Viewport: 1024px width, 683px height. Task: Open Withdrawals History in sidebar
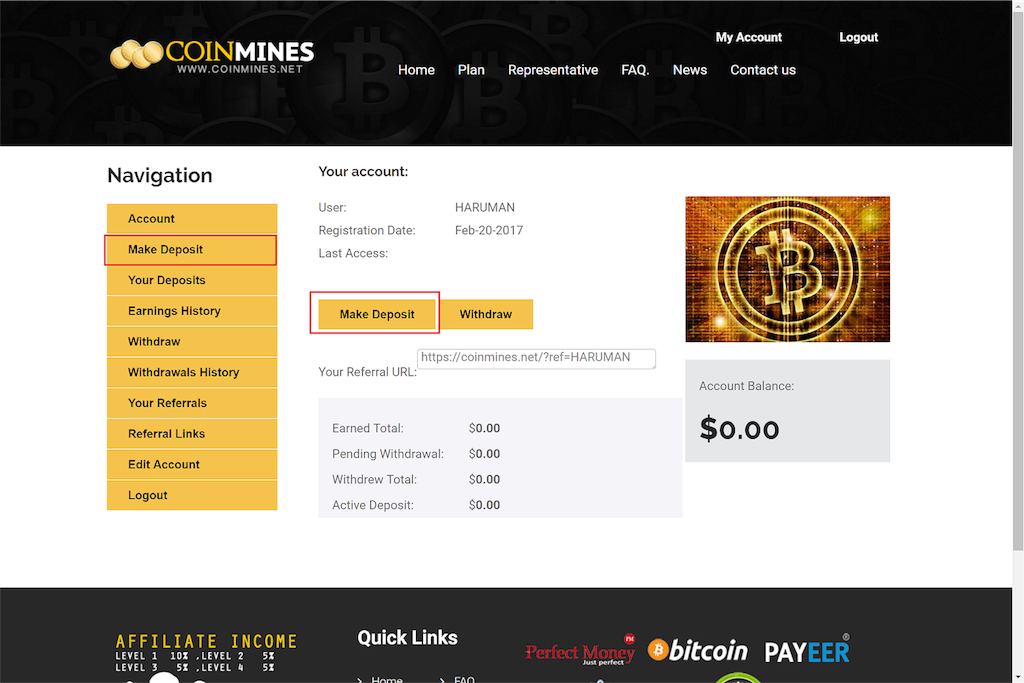pyautogui.click(x=192, y=372)
